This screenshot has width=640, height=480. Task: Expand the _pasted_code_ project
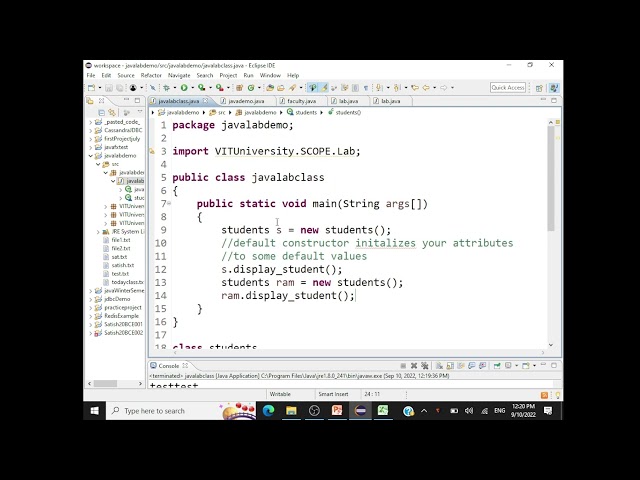point(91,122)
